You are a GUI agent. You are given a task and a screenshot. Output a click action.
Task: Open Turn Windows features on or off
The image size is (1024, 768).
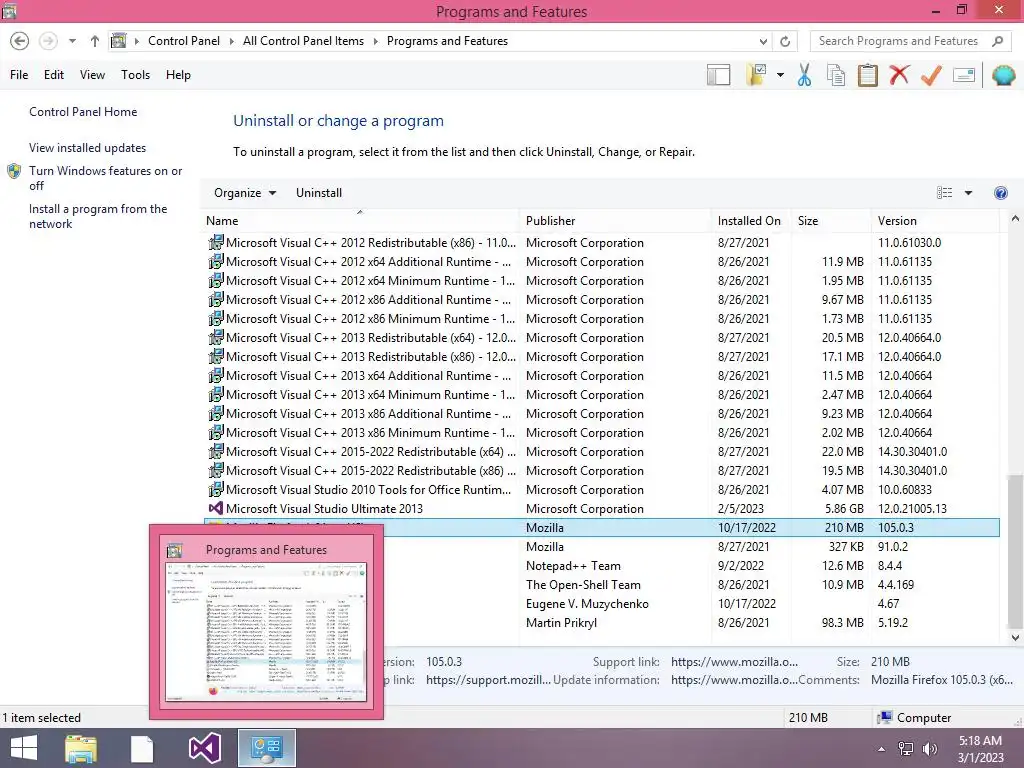pyautogui.click(x=105, y=178)
